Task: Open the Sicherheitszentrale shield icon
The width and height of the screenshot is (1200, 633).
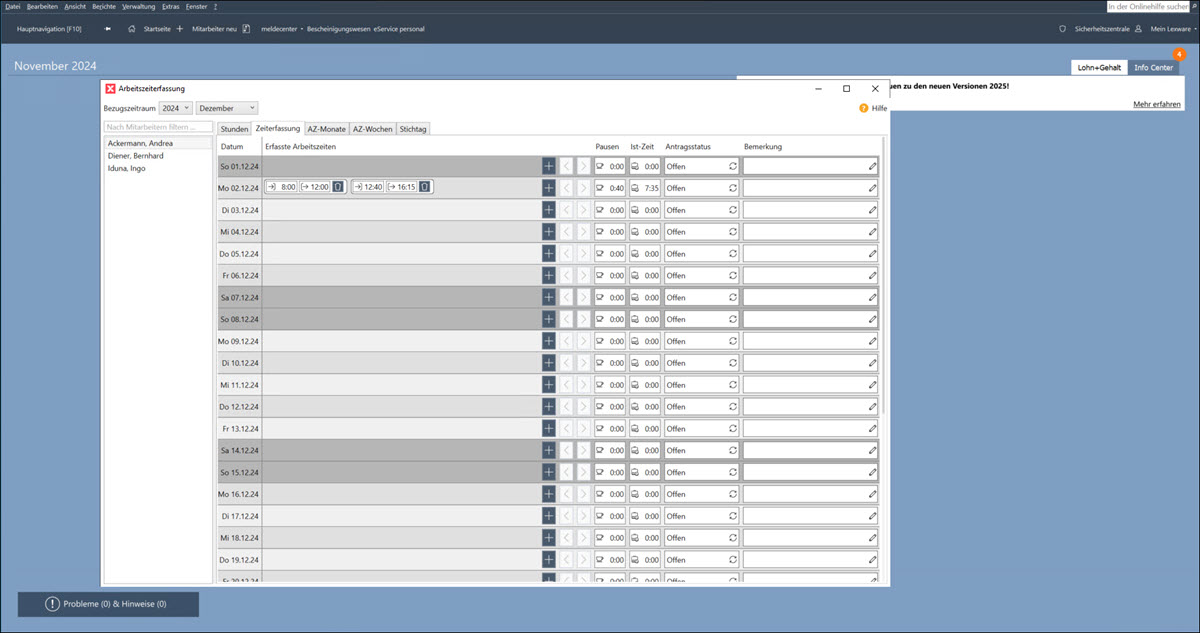Action: pos(1062,29)
